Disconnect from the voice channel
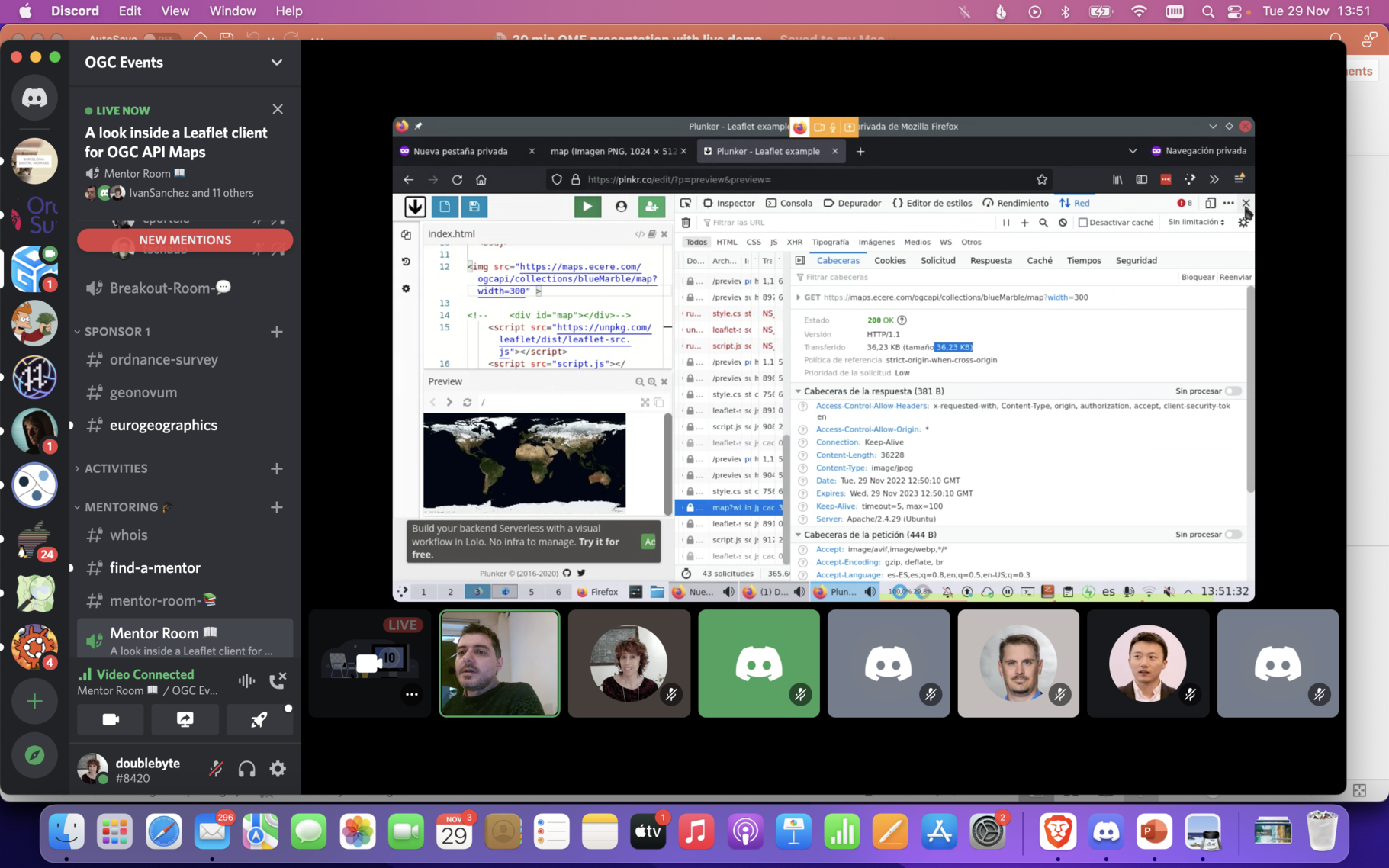Viewport: 1389px width, 868px height. (278, 680)
